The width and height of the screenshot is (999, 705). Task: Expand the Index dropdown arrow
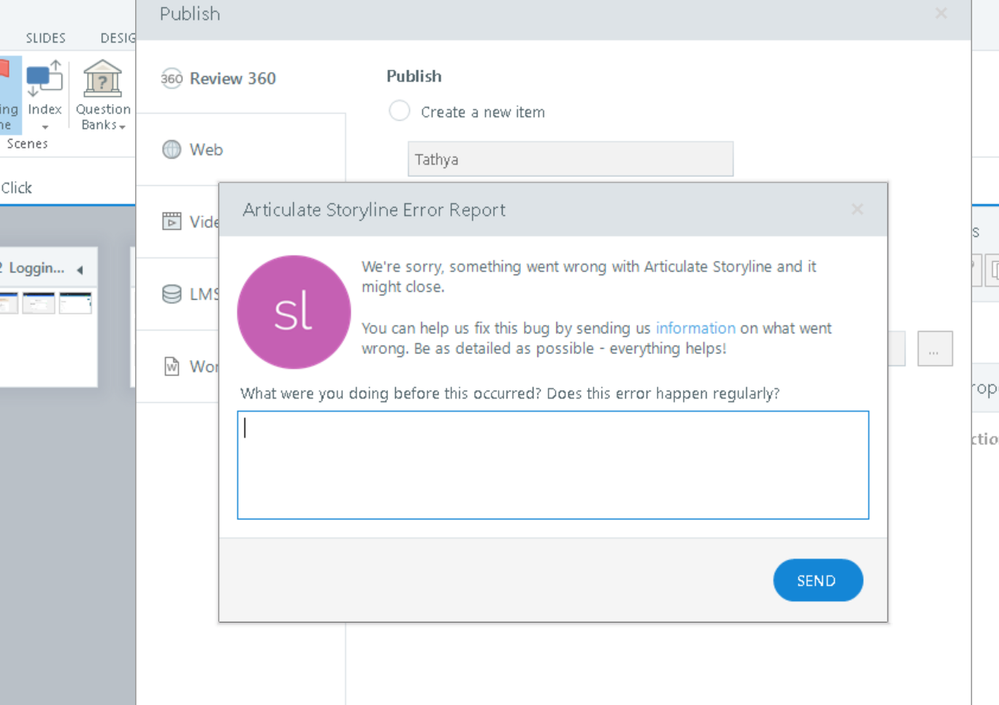point(44,127)
